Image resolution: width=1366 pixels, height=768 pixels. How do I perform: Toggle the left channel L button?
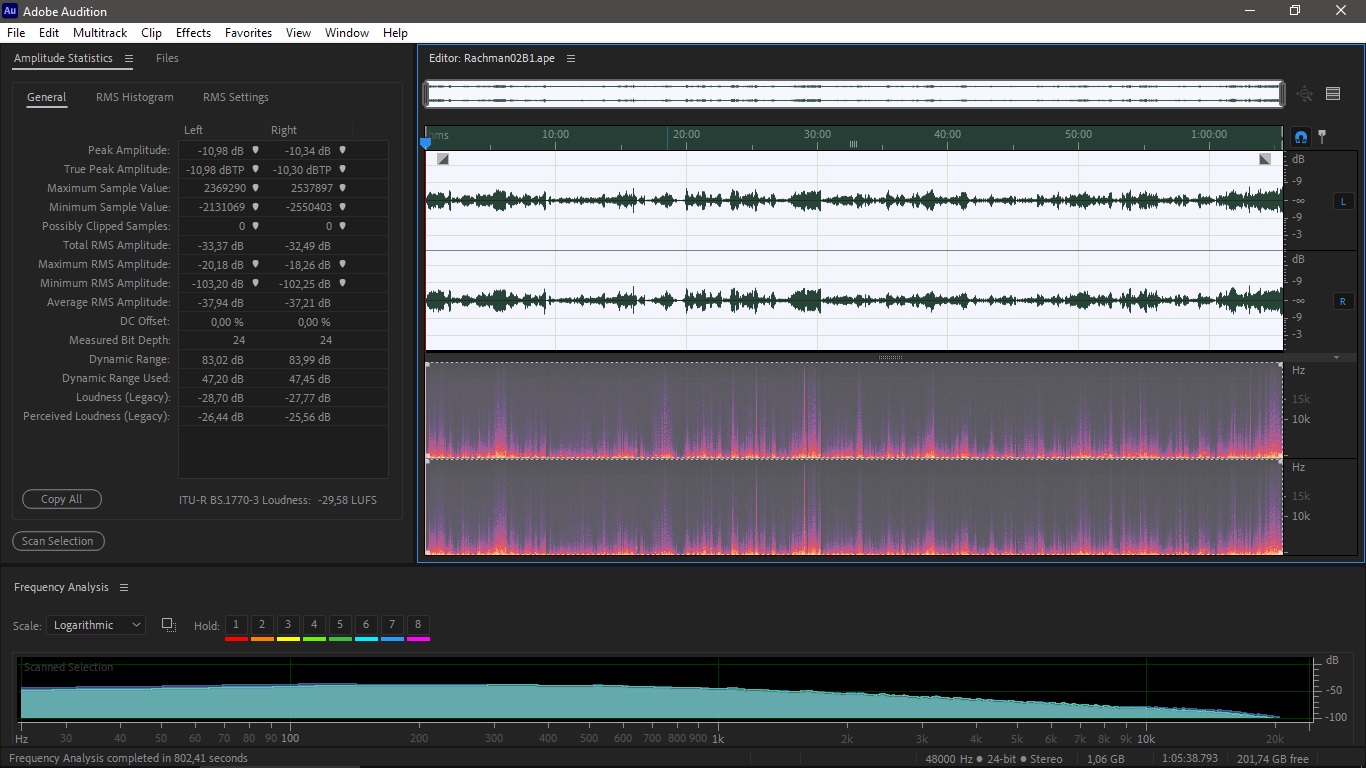pyautogui.click(x=1342, y=201)
